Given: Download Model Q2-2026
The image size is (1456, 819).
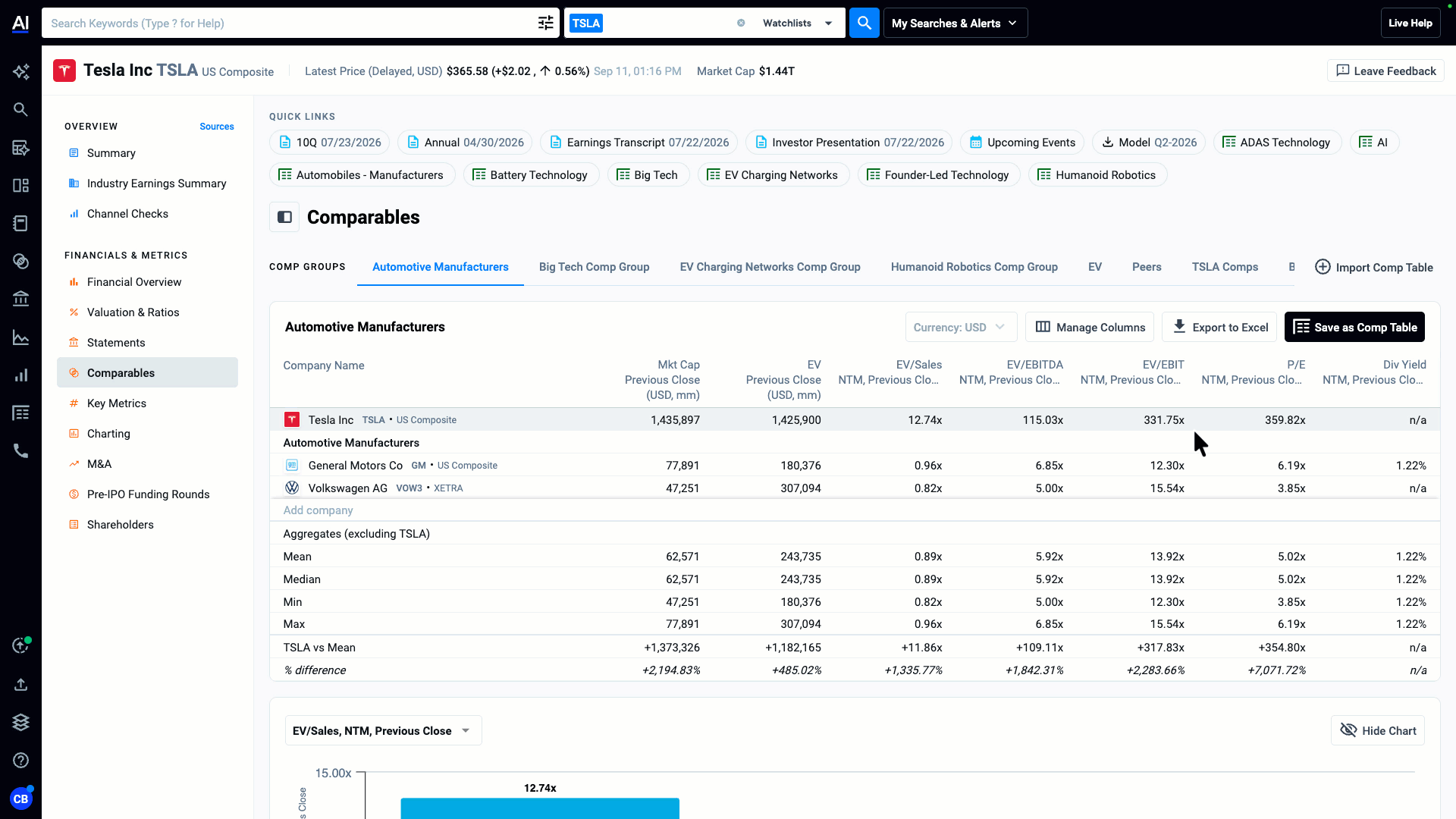Looking at the screenshot, I should pyautogui.click(x=1149, y=143).
